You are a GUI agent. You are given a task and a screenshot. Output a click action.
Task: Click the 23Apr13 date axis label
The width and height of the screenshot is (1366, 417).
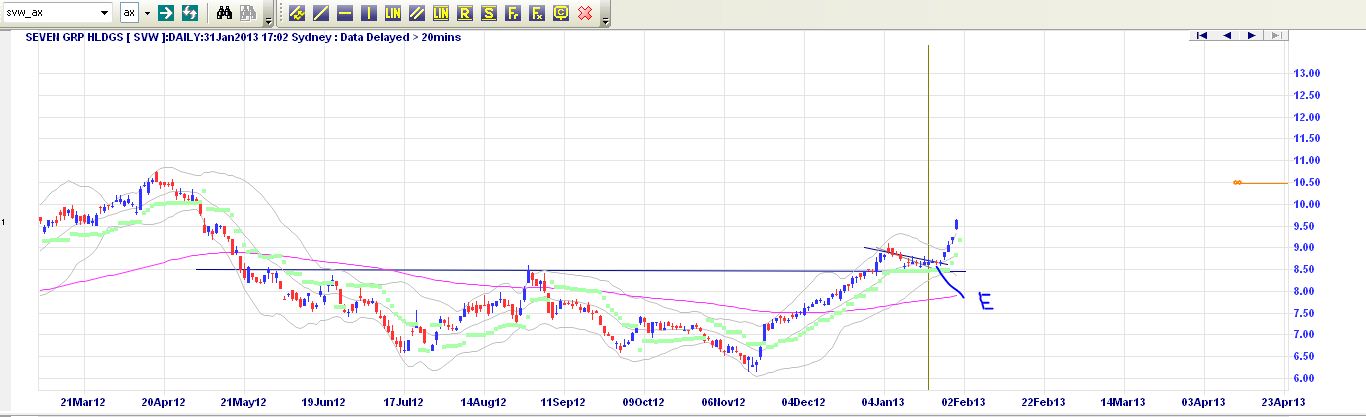coord(1285,402)
